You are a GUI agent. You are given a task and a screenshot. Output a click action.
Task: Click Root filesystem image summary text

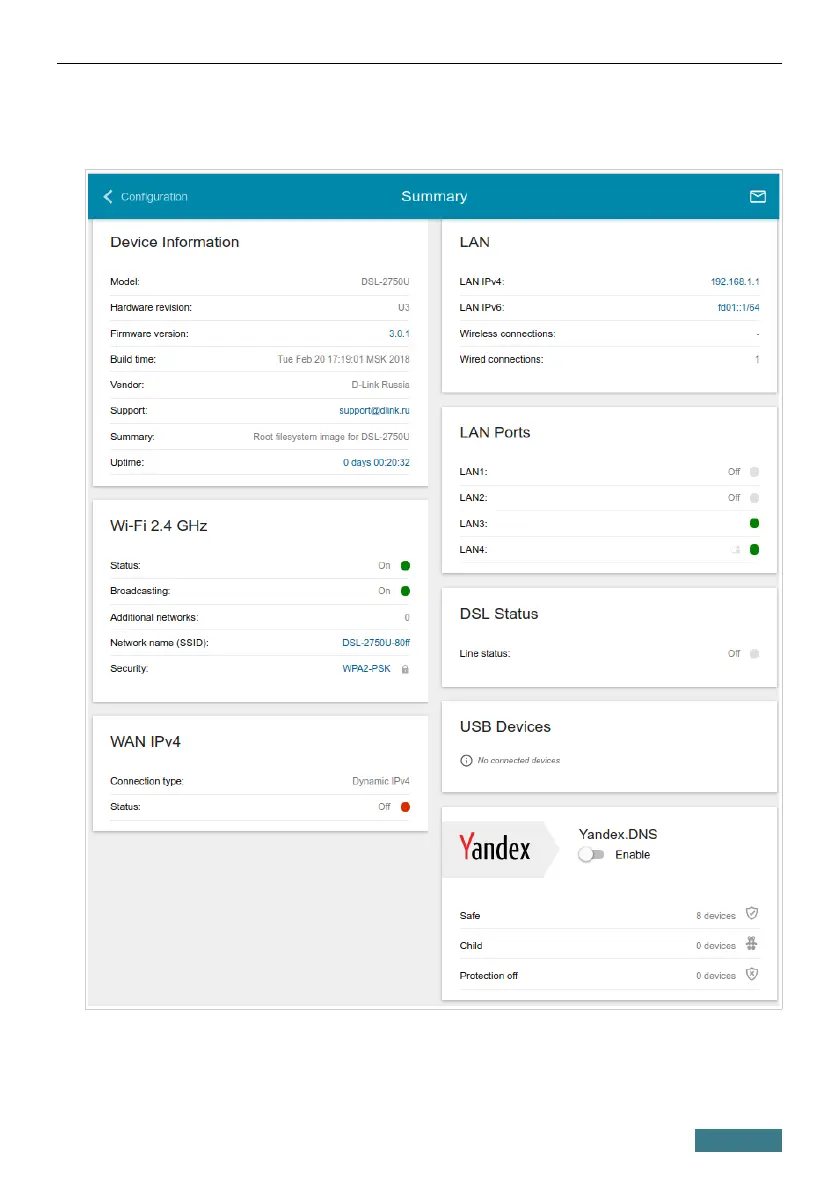[331, 436]
